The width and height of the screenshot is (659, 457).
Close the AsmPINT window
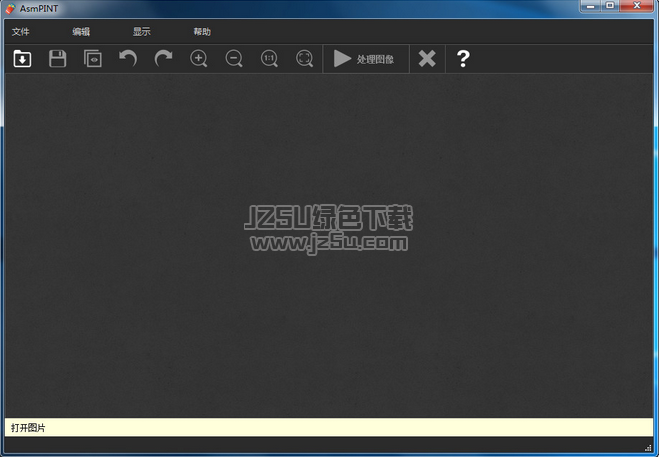(637, 6)
